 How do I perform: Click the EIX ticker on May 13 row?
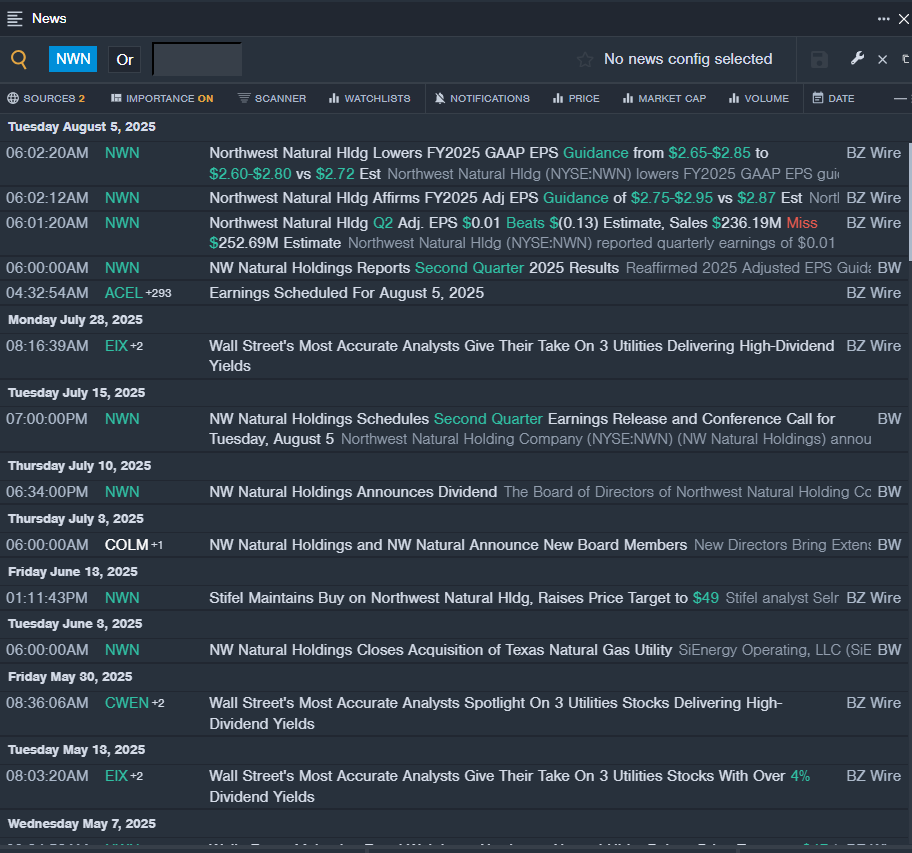[x=116, y=776]
